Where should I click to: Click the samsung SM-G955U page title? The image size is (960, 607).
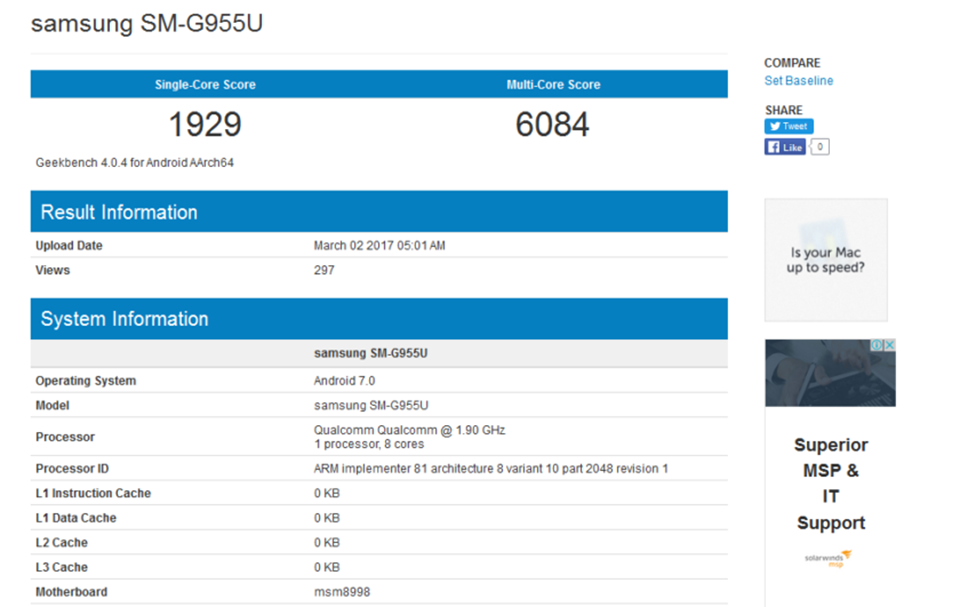coord(147,23)
